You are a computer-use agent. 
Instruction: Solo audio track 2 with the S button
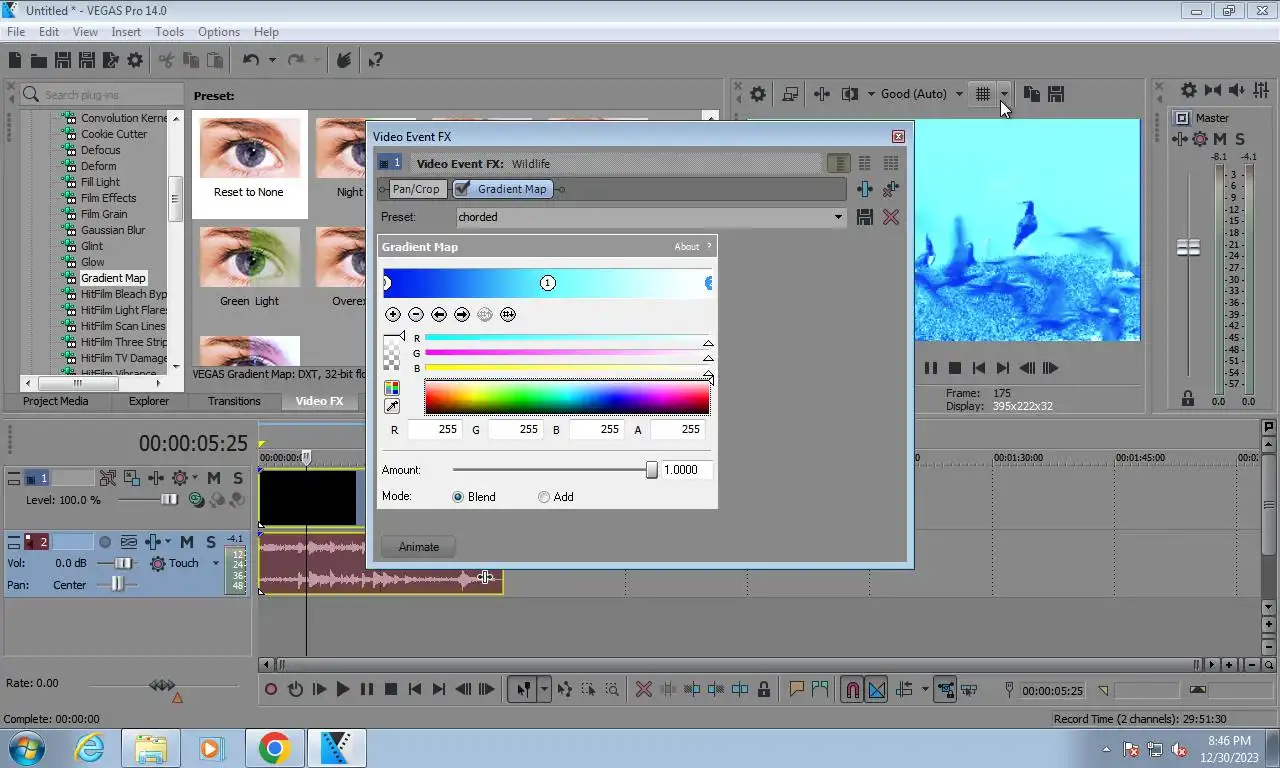pos(211,542)
